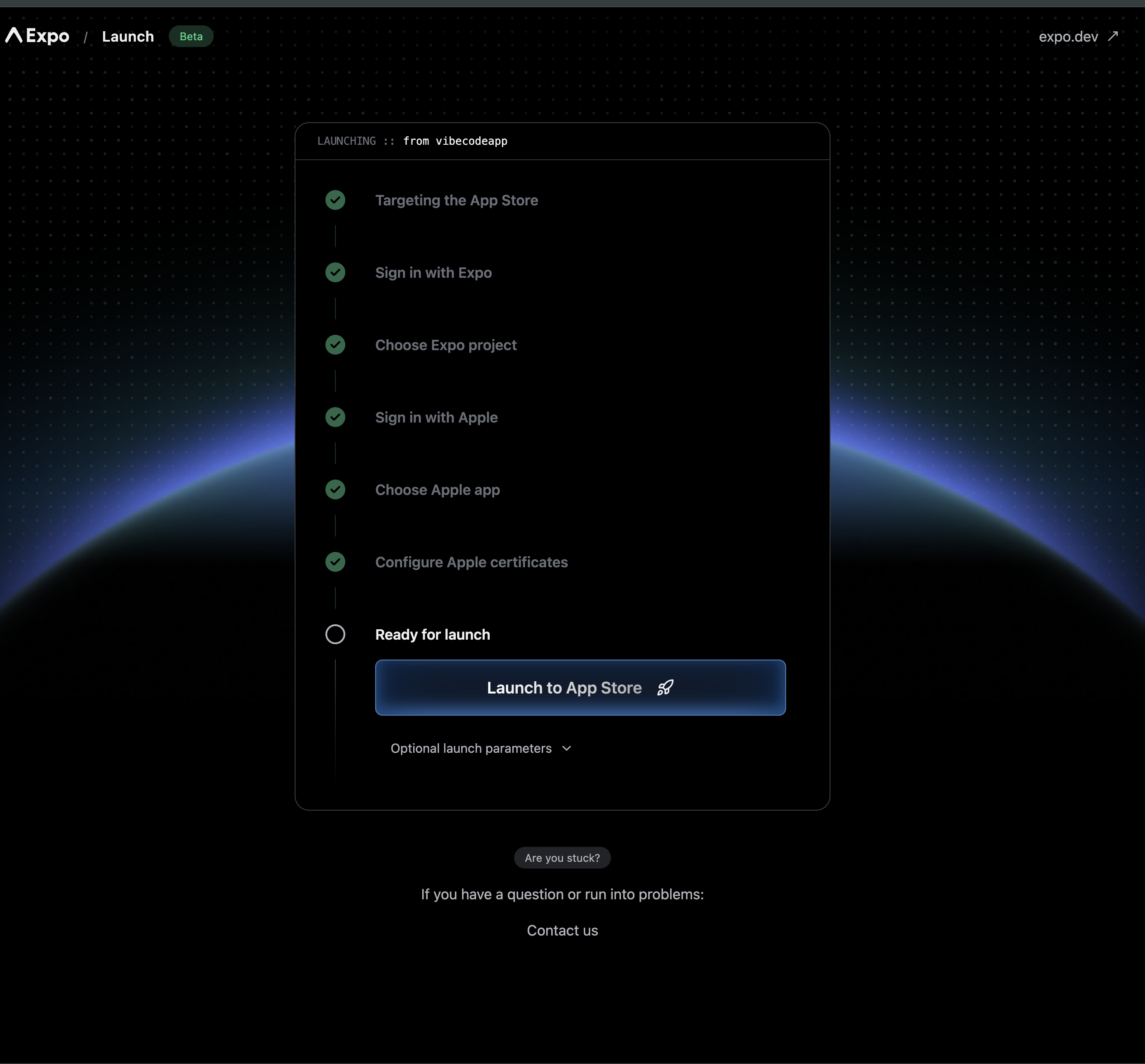The image size is (1145, 1064).
Task: Select the Ready for launch radio circle
Action: (336, 635)
